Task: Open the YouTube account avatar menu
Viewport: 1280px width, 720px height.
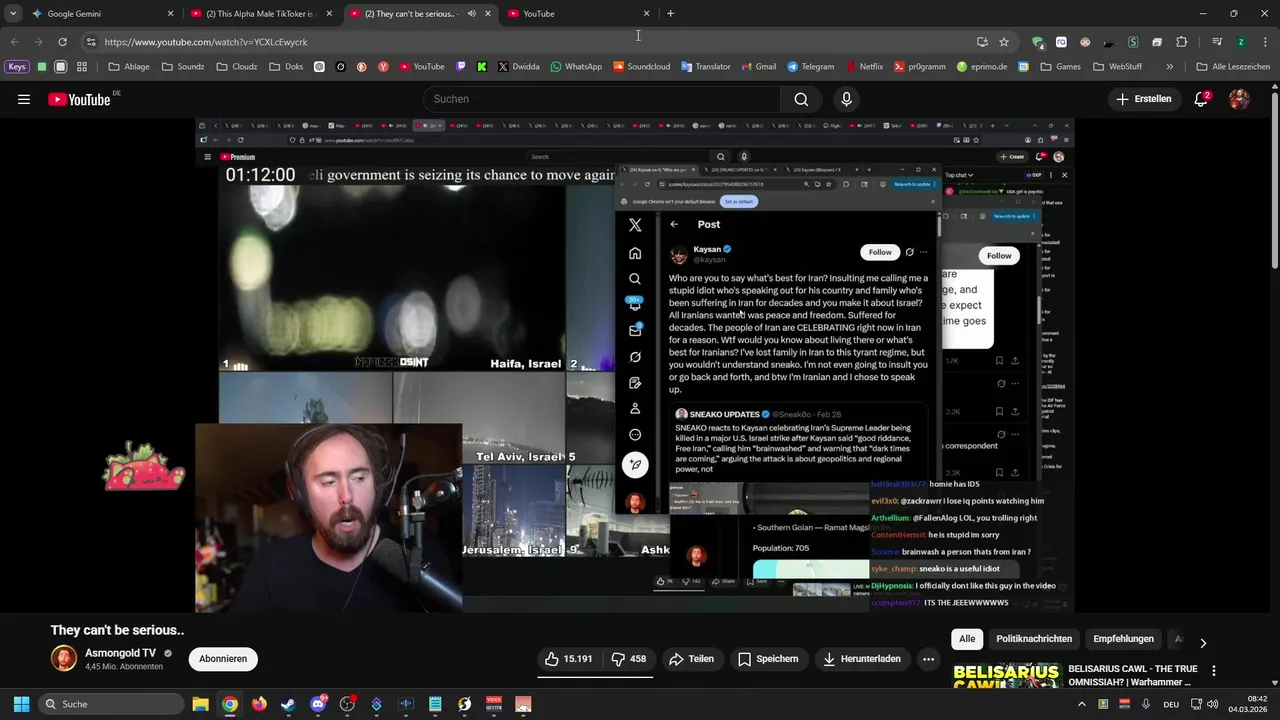Action: pyautogui.click(x=1239, y=99)
